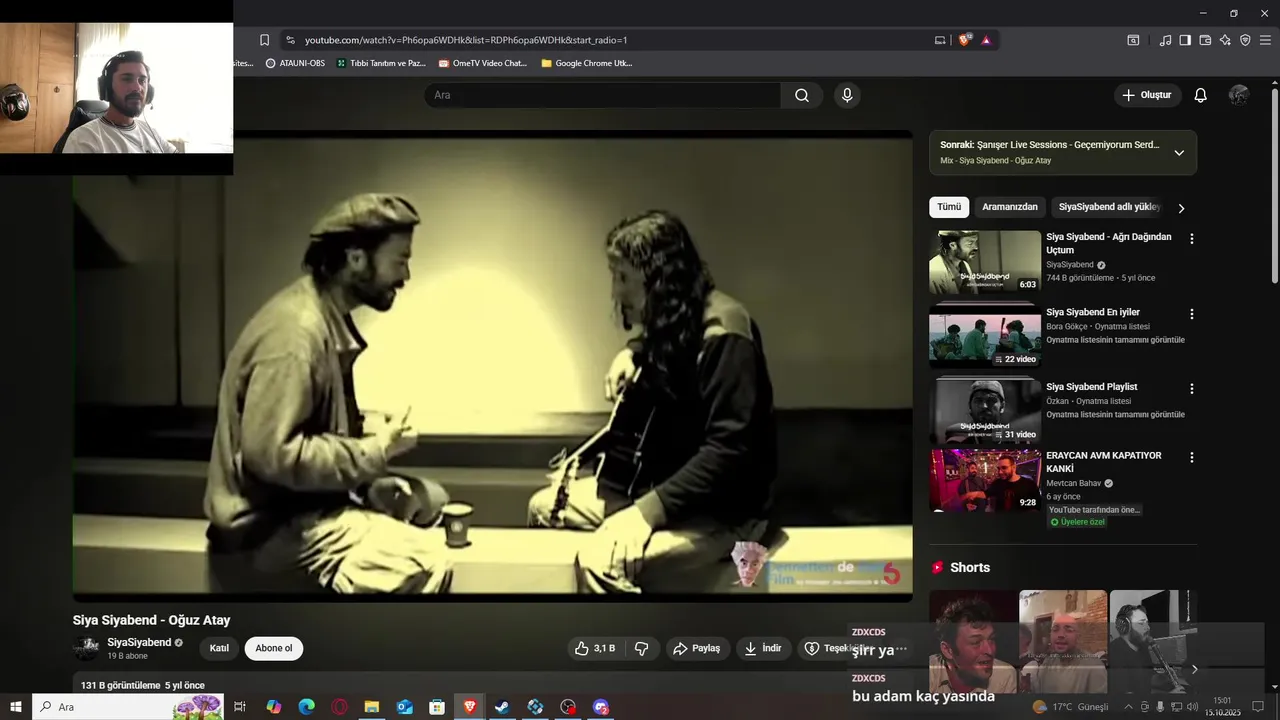Click the Oluştur create button
1280x720 pixels.
click(1147, 95)
